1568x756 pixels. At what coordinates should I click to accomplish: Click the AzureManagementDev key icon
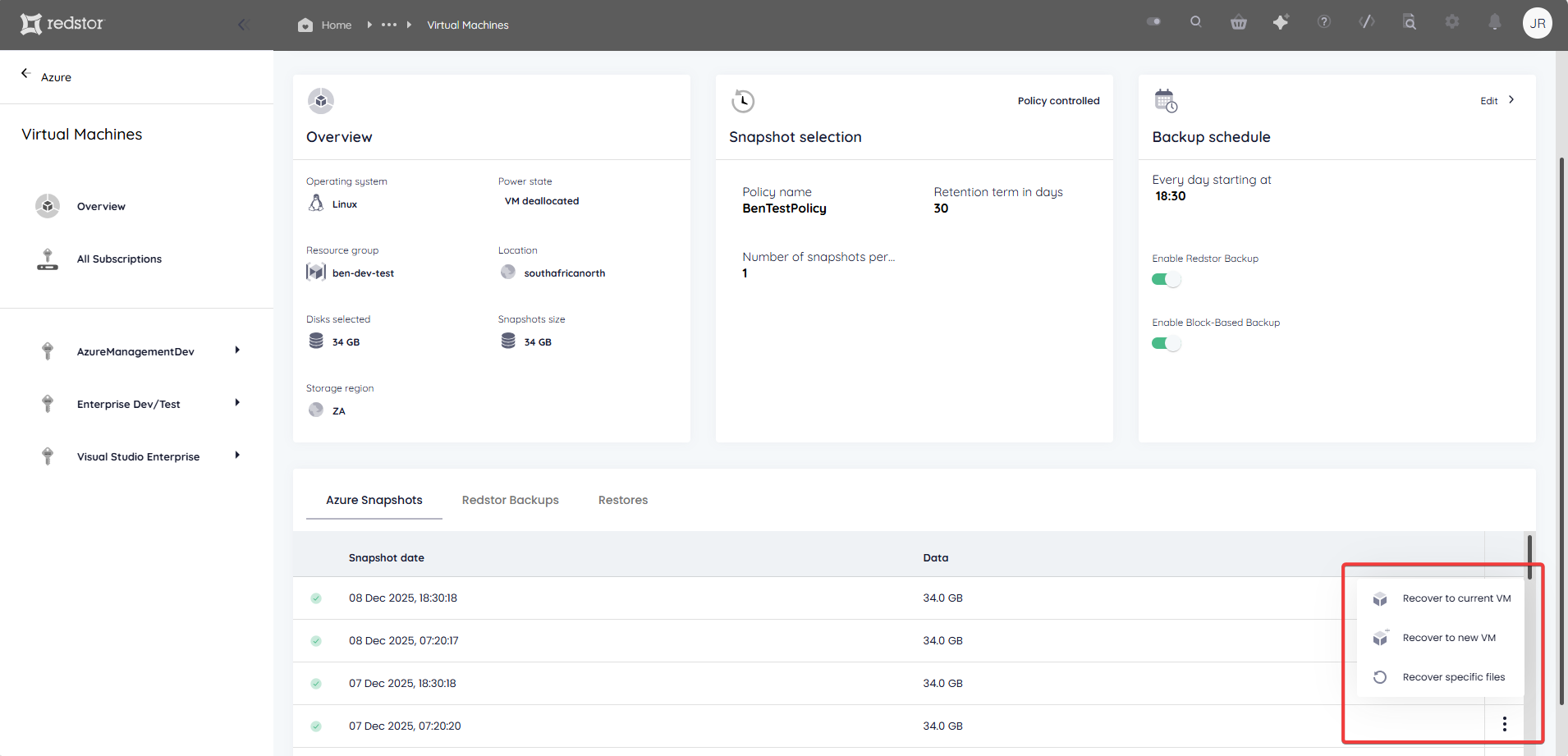[x=48, y=351]
